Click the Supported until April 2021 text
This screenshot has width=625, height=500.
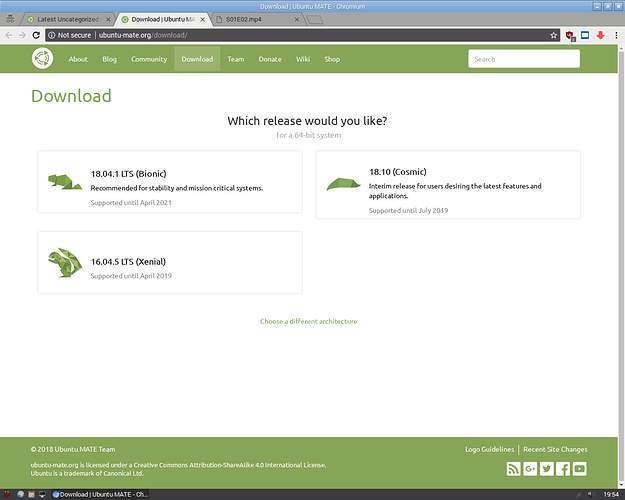pyautogui.click(x=131, y=203)
